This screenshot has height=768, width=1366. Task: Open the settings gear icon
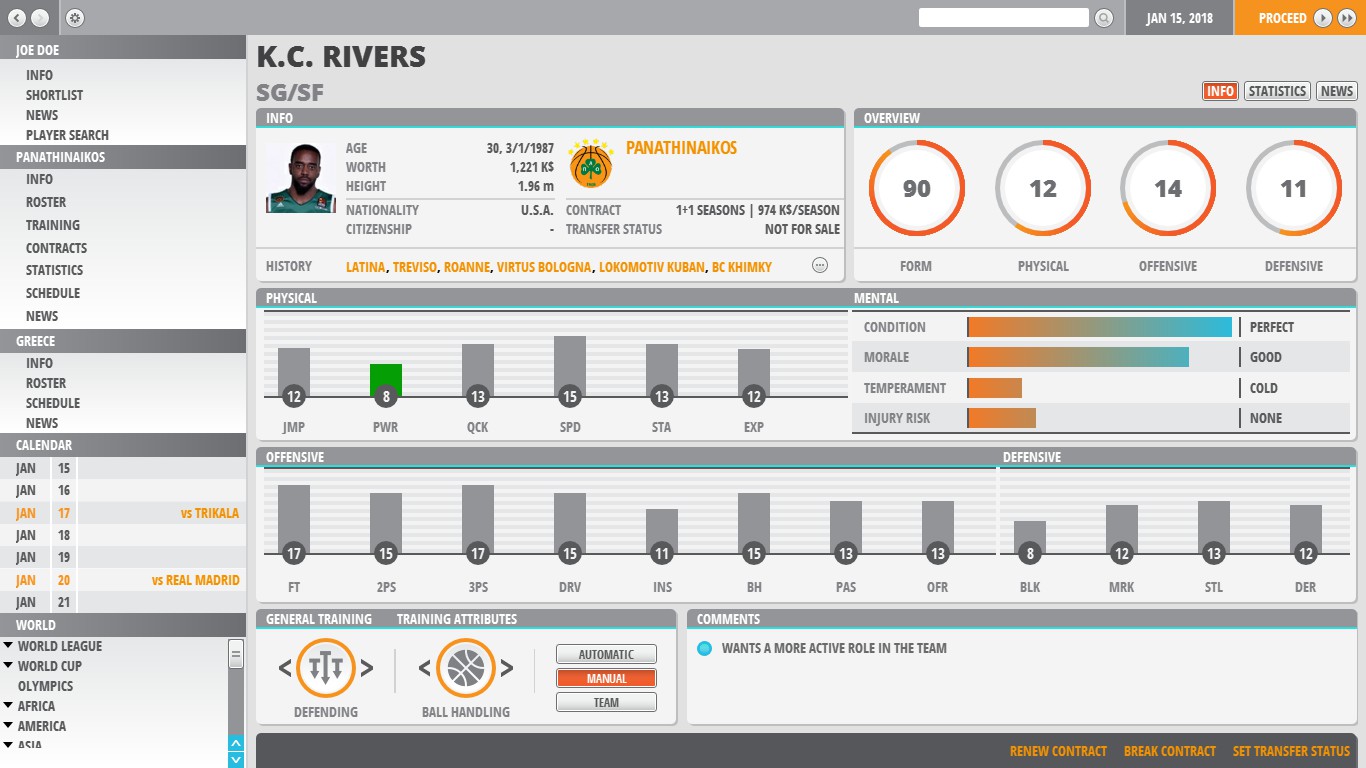pos(75,18)
